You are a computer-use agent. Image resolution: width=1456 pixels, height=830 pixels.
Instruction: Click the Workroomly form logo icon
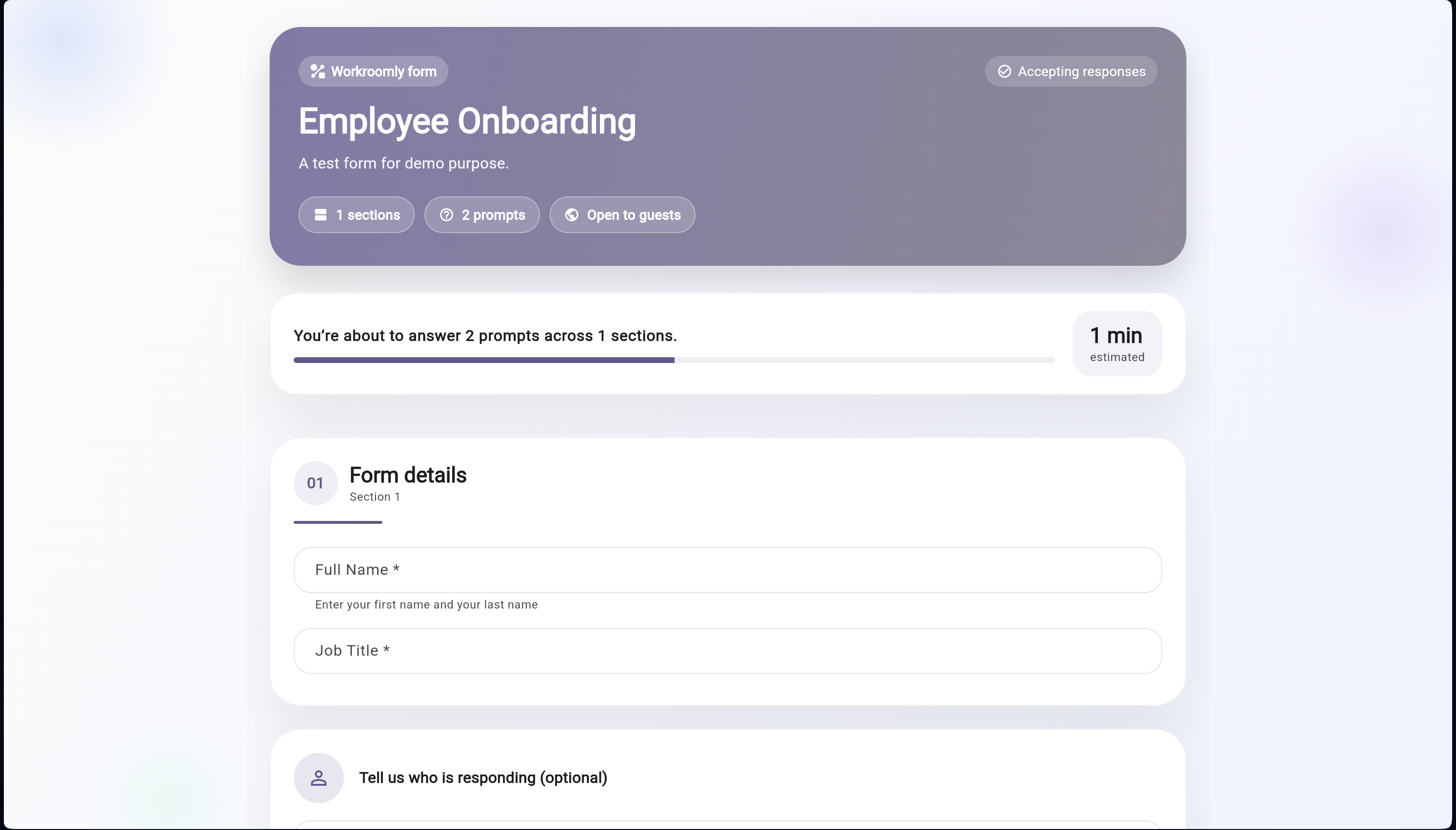[x=317, y=71]
